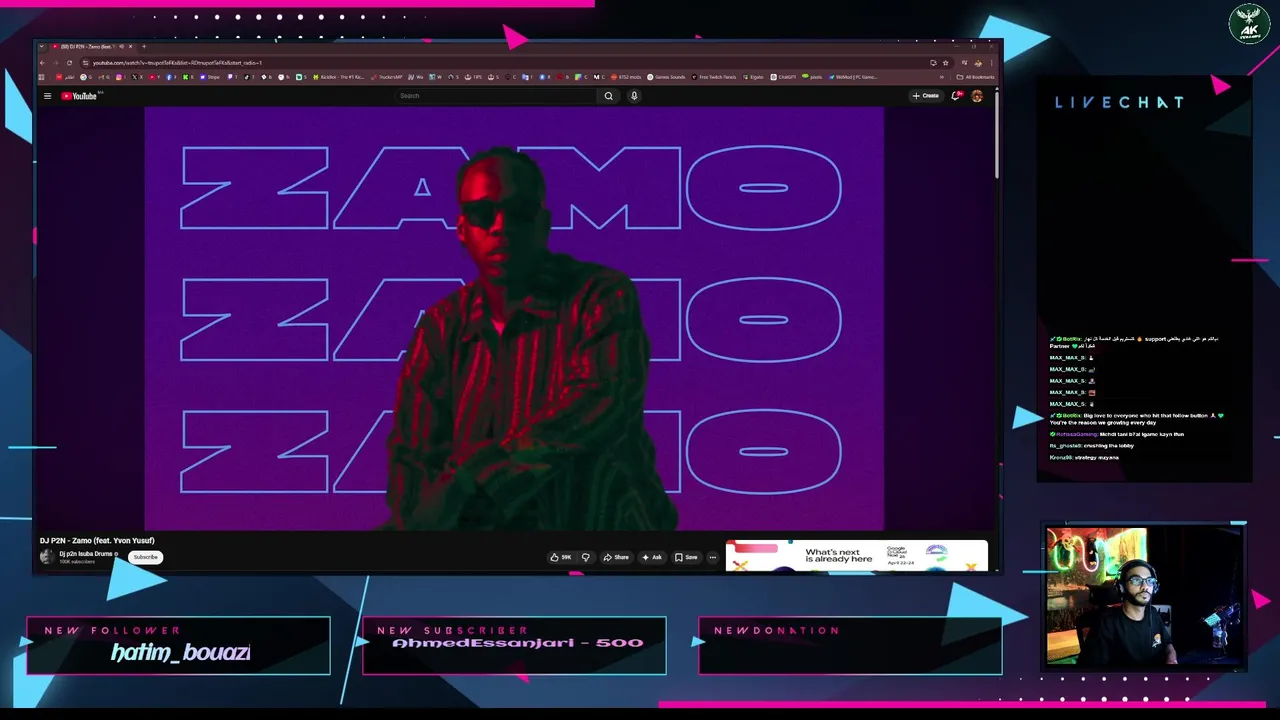Open the pixels bookmark

[x=811, y=77]
